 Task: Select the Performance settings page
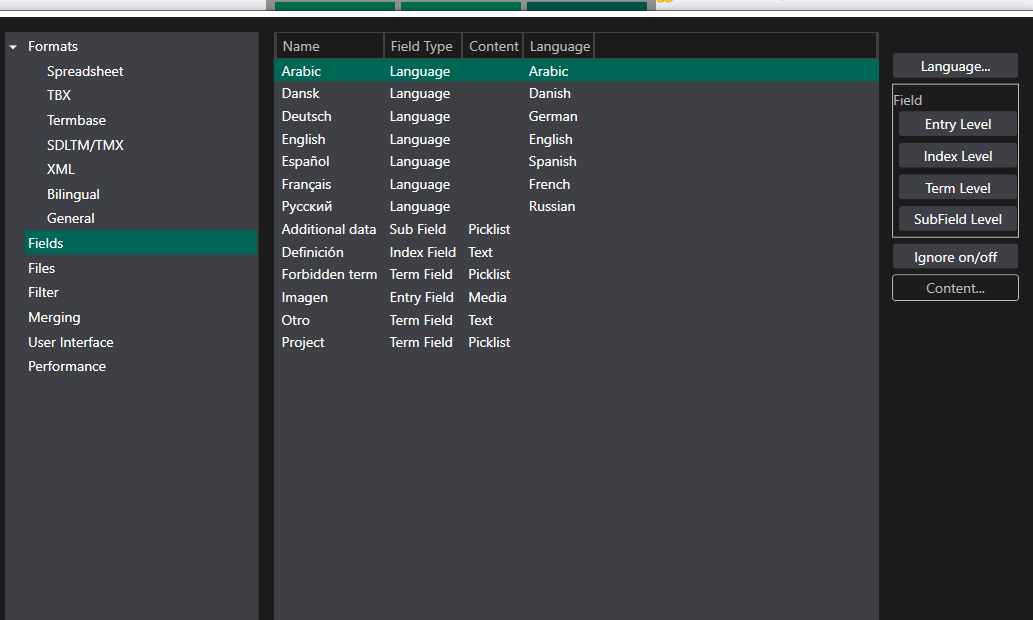click(x=67, y=366)
